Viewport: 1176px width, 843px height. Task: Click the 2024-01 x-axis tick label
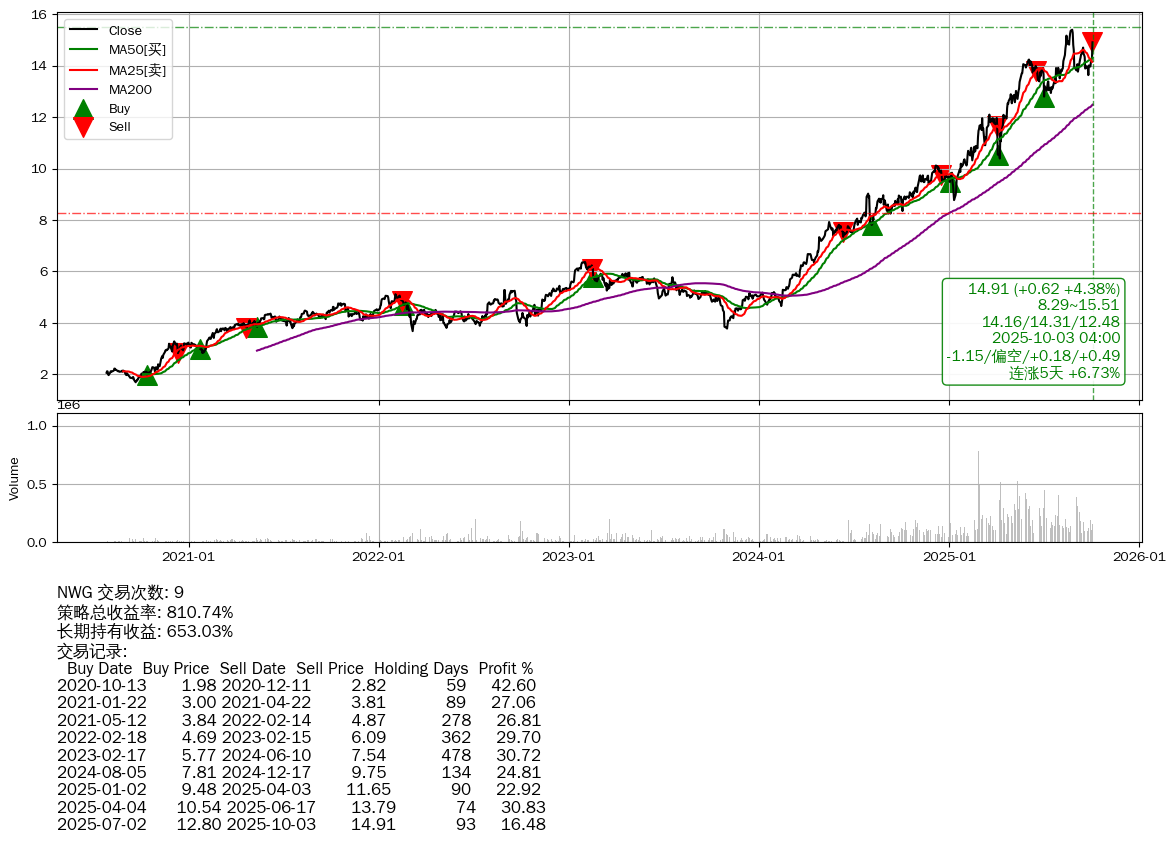[x=759, y=556]
